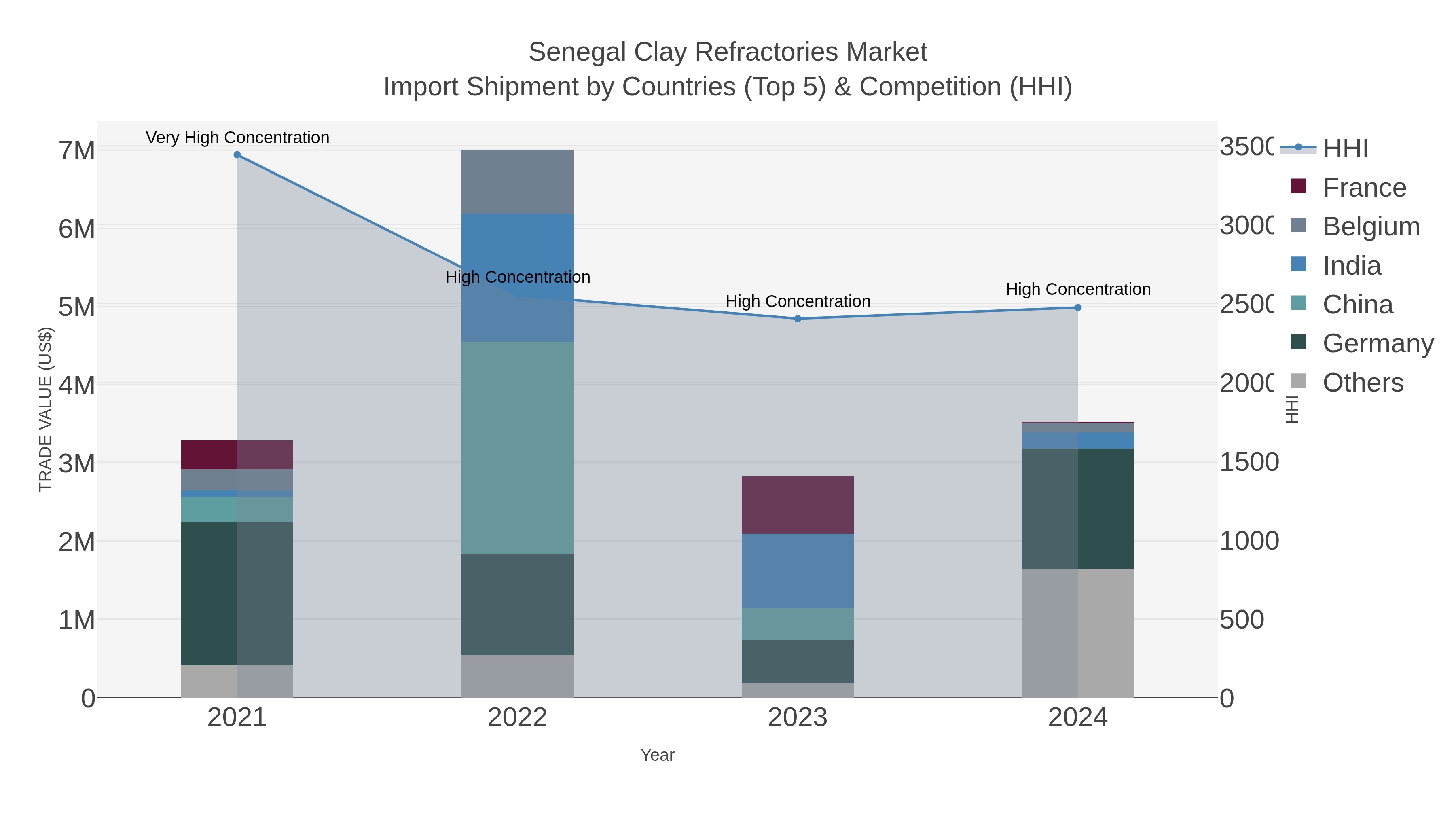Toggle the HHI line legend entry
Viewport: 1456px width, 819px height.
click(1324, 148)
